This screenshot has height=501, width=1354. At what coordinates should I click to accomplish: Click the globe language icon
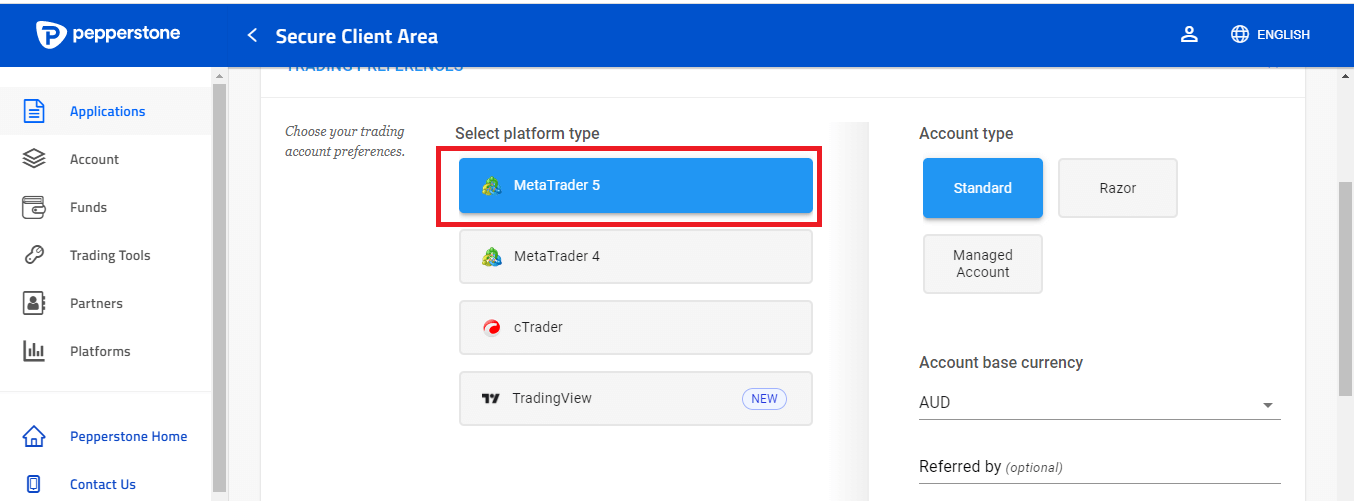1240,34
